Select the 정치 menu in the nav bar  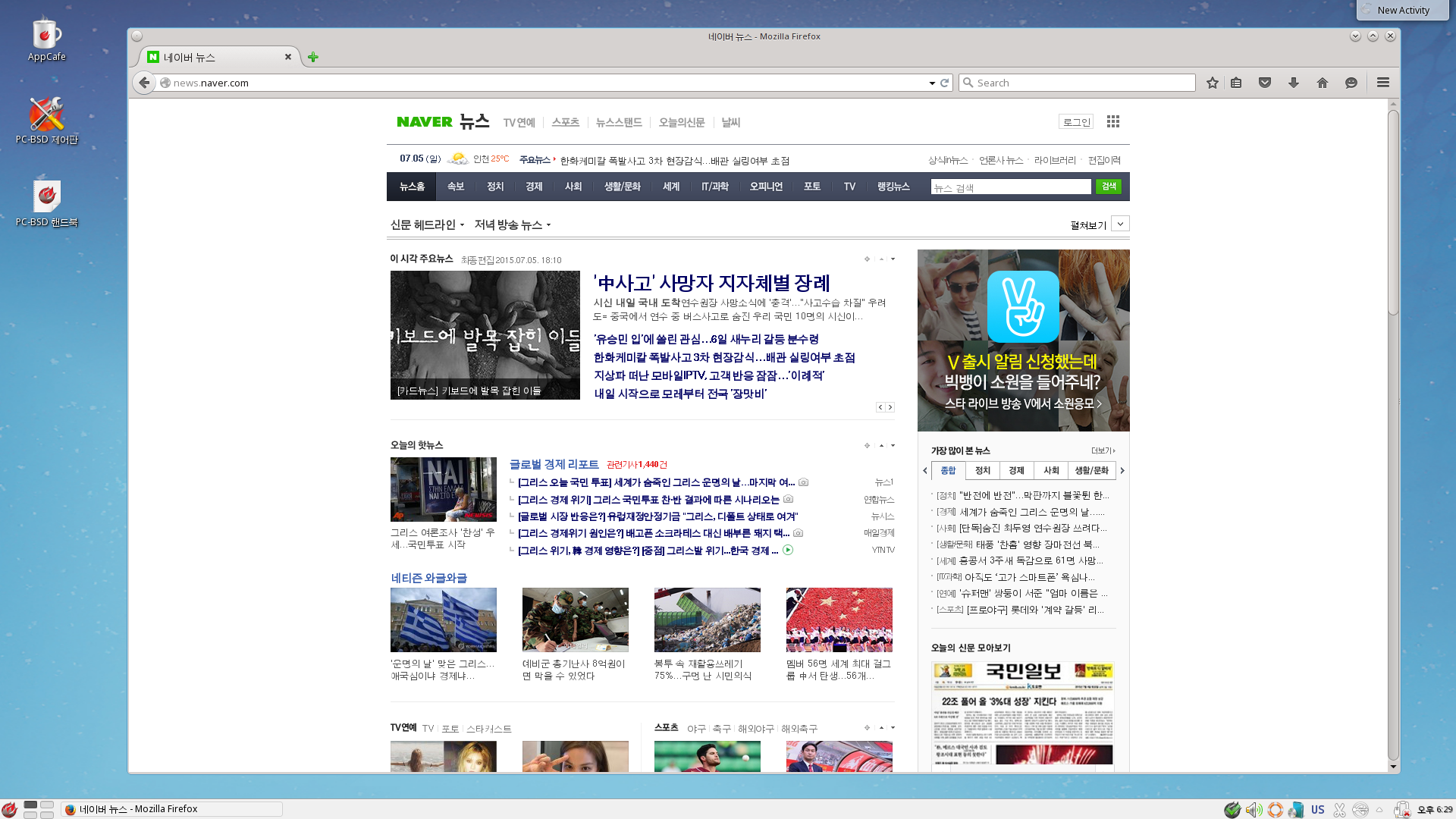tap(495, 187)
